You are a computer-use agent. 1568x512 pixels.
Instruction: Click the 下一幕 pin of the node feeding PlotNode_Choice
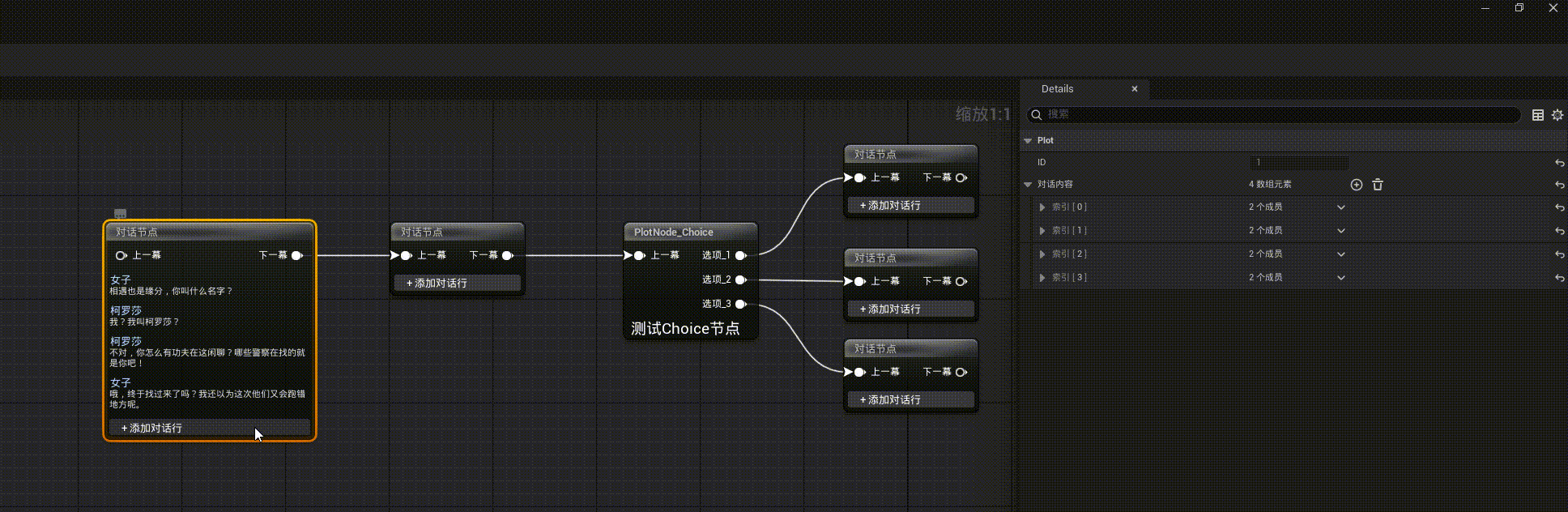pyautogui.click(x=507, y=255)
